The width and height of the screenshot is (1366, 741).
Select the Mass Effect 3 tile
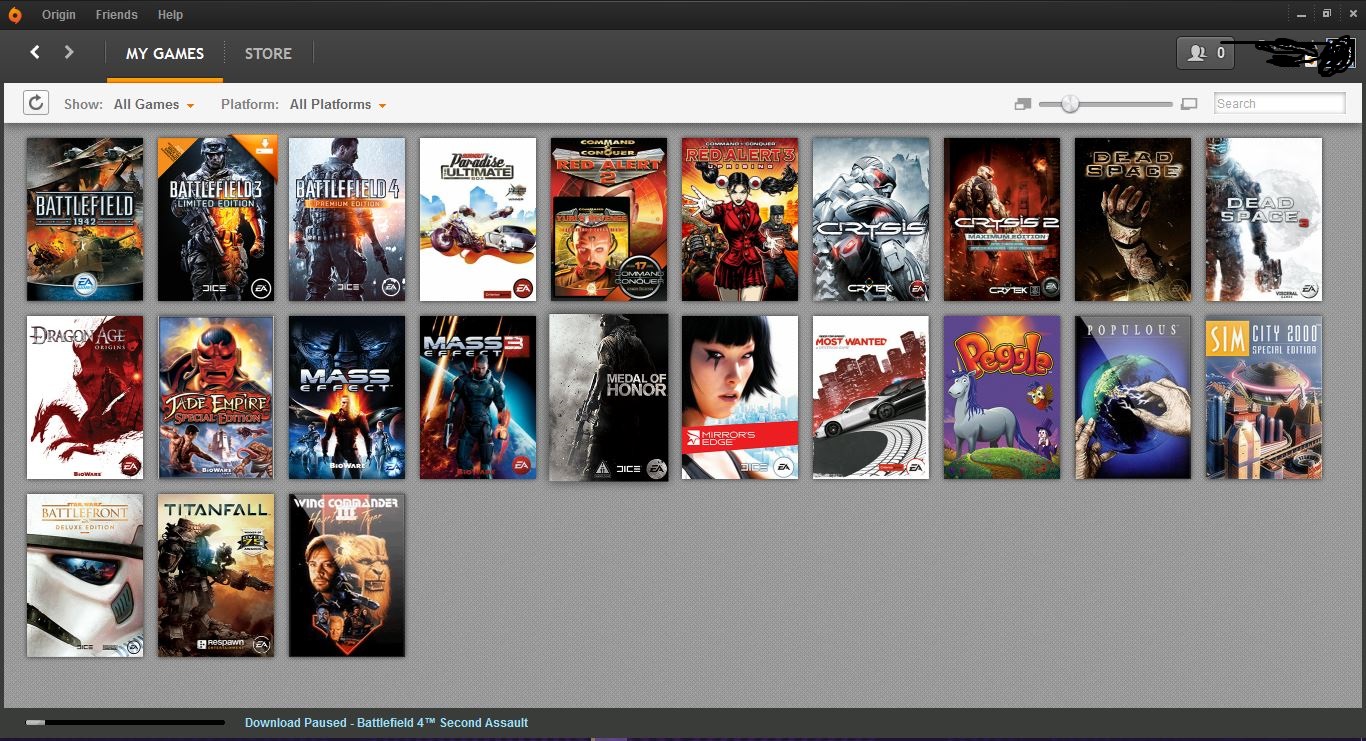(x=478, y=398)
